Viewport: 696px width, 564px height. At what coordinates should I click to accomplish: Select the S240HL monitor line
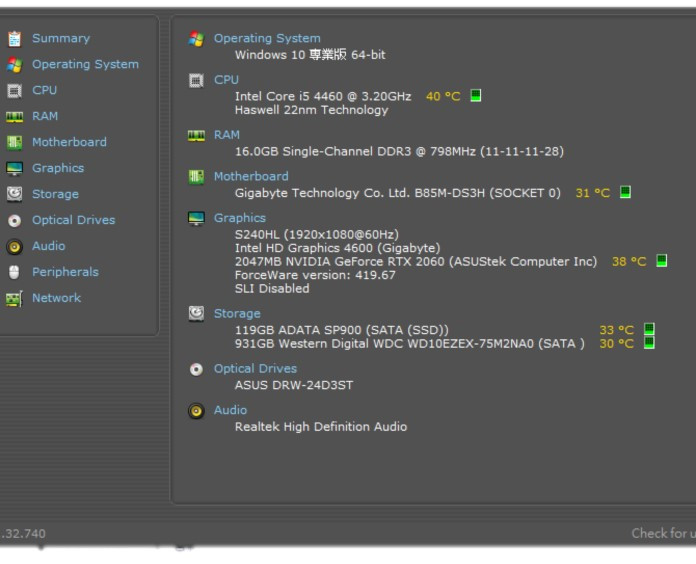tap(317, 234)
